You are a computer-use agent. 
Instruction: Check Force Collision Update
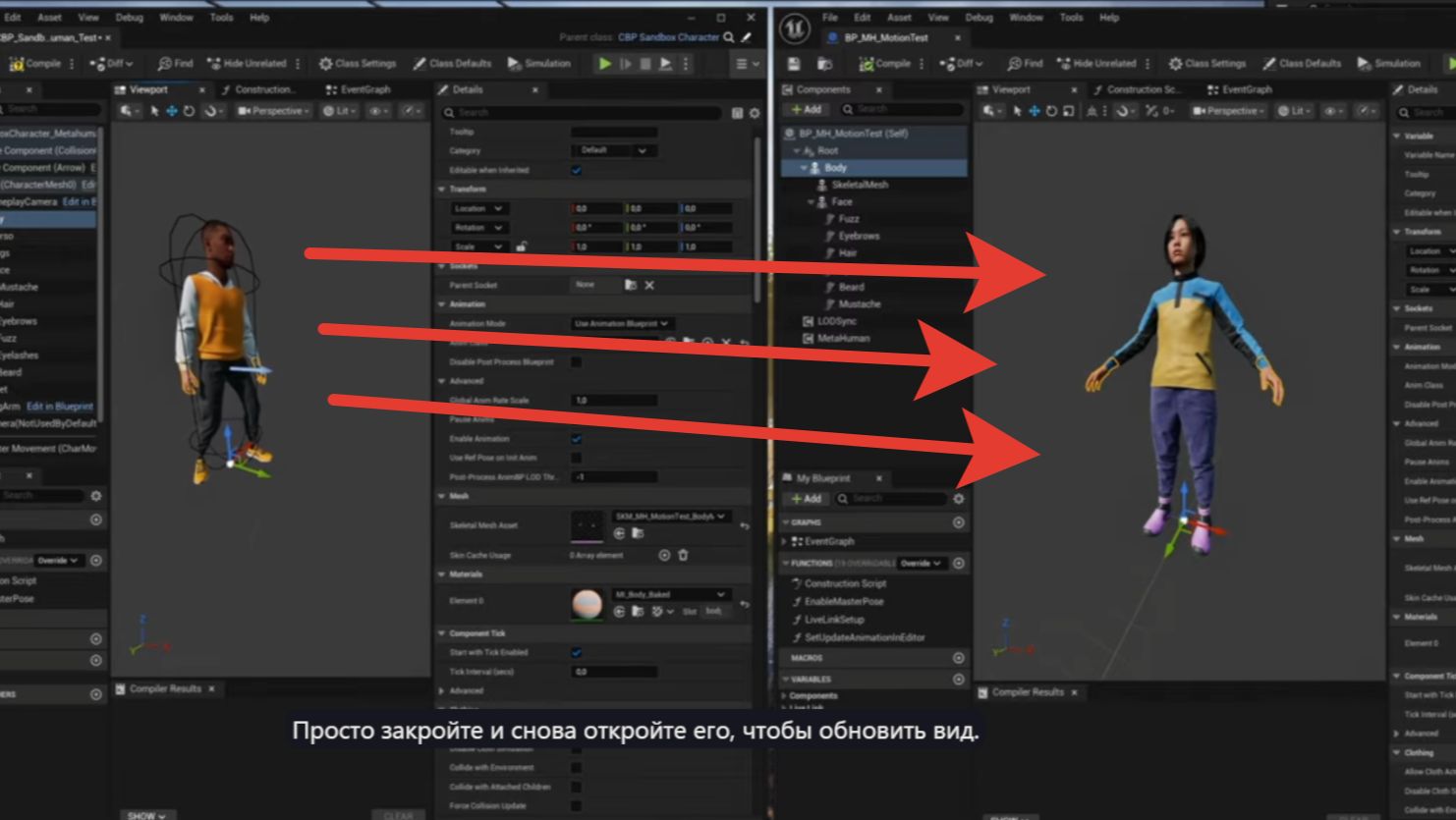point(577,806)
